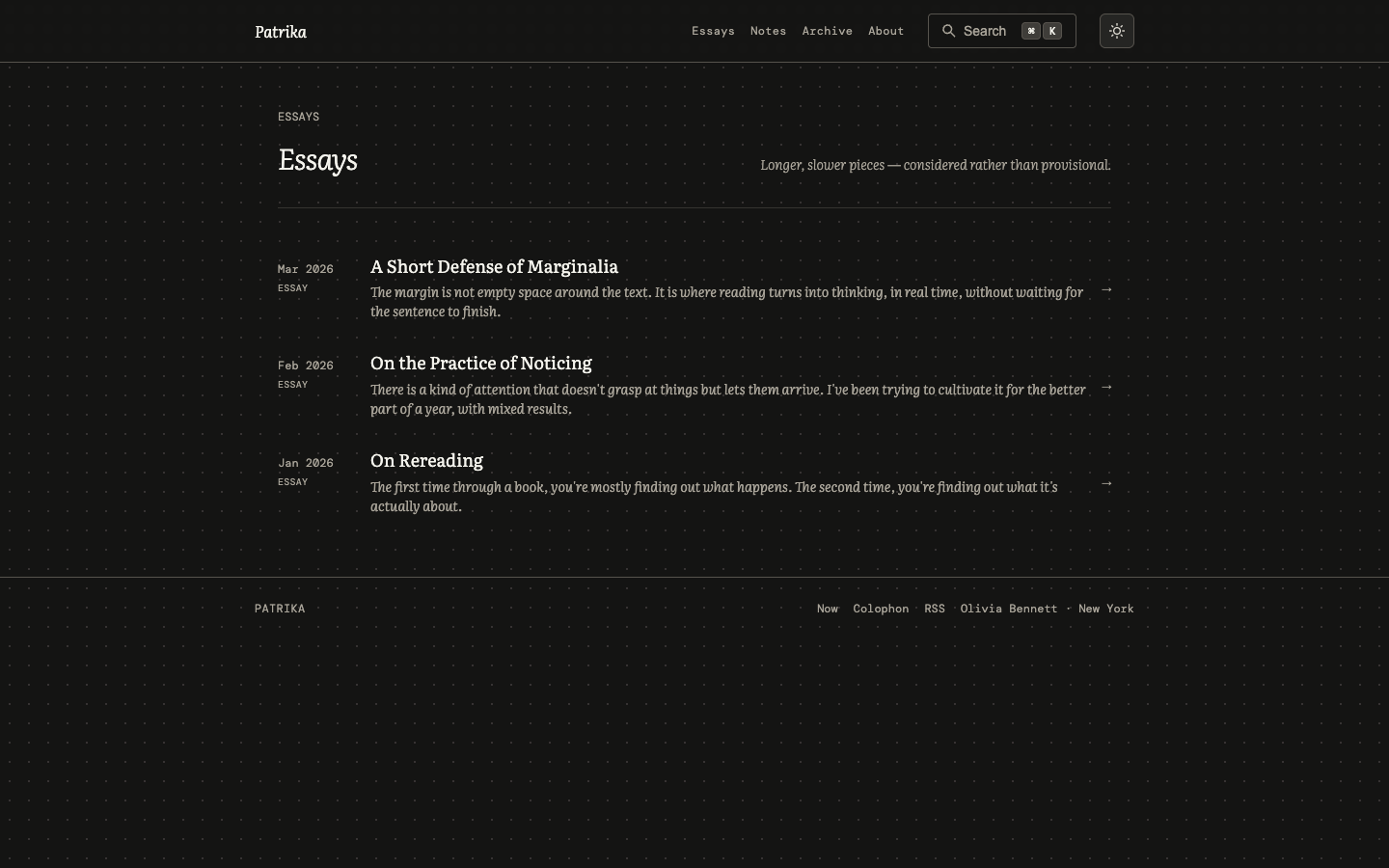Click Olivia Bennett in the footer
The width and height of the screenshot is (1389, 868).
(x=1009, y=609)
